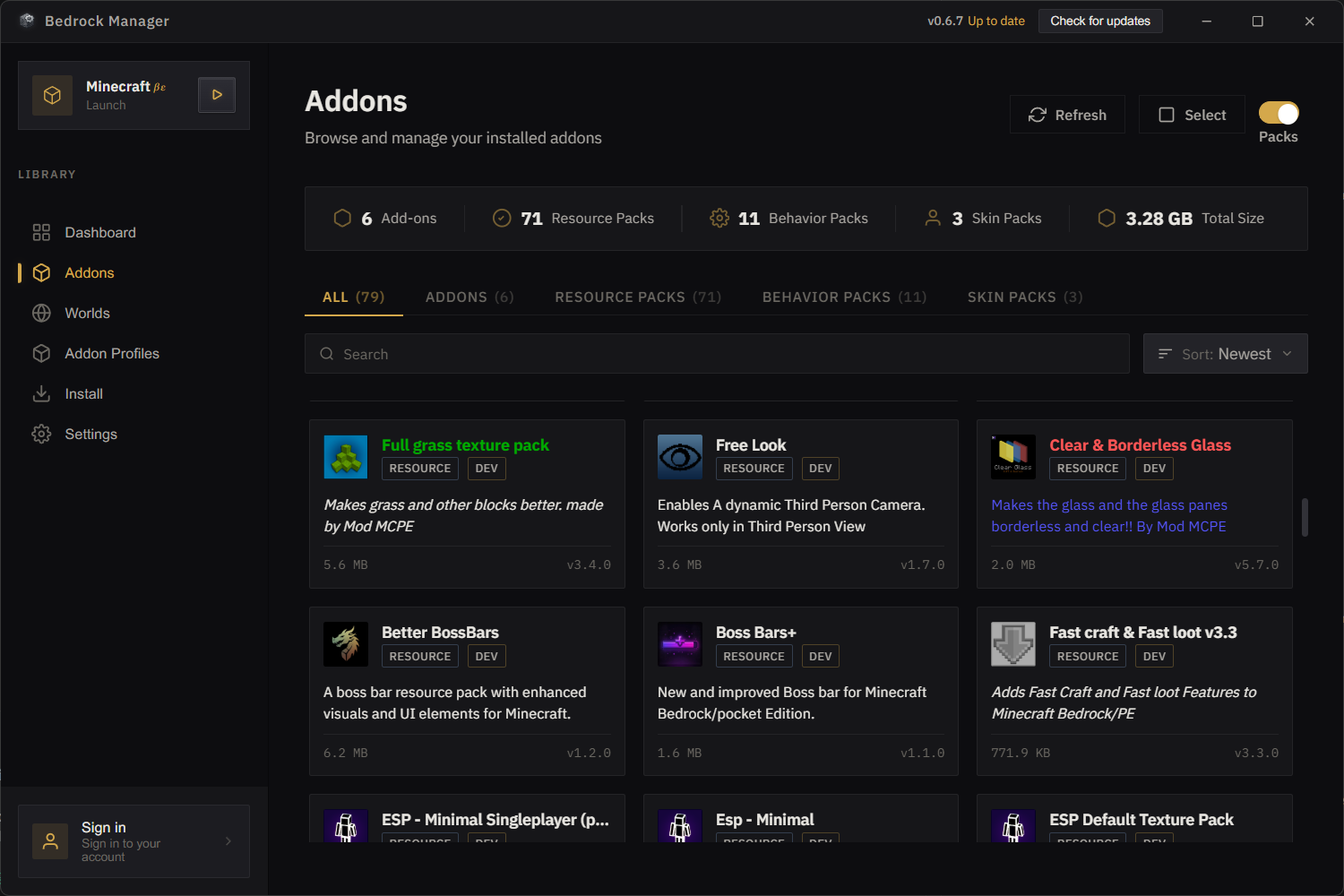Refresh the addons list
The width and height of the screenshot is (1344, 896).
(x=1067, y=115)
